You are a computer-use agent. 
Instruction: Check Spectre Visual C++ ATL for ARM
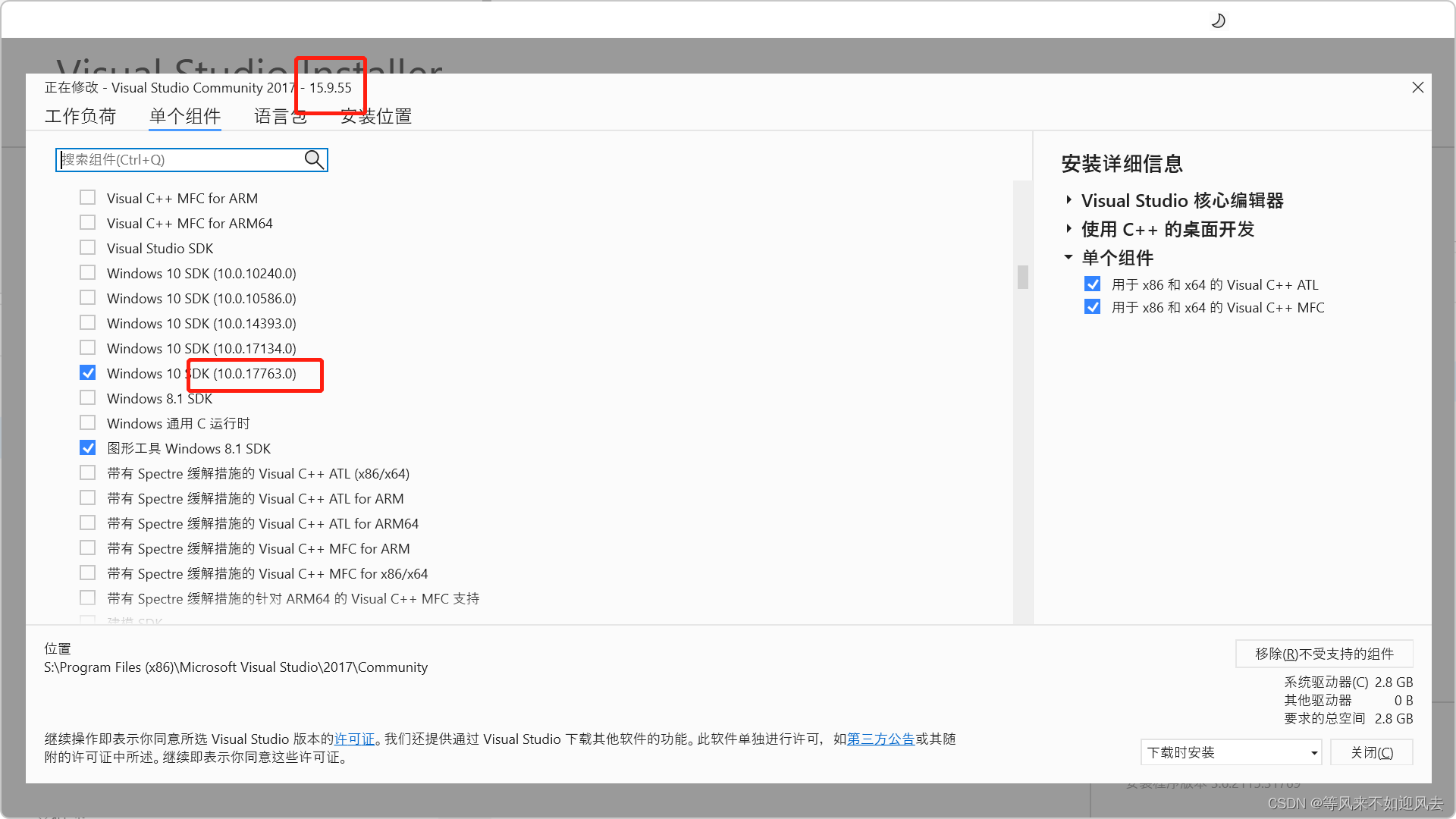88,498
